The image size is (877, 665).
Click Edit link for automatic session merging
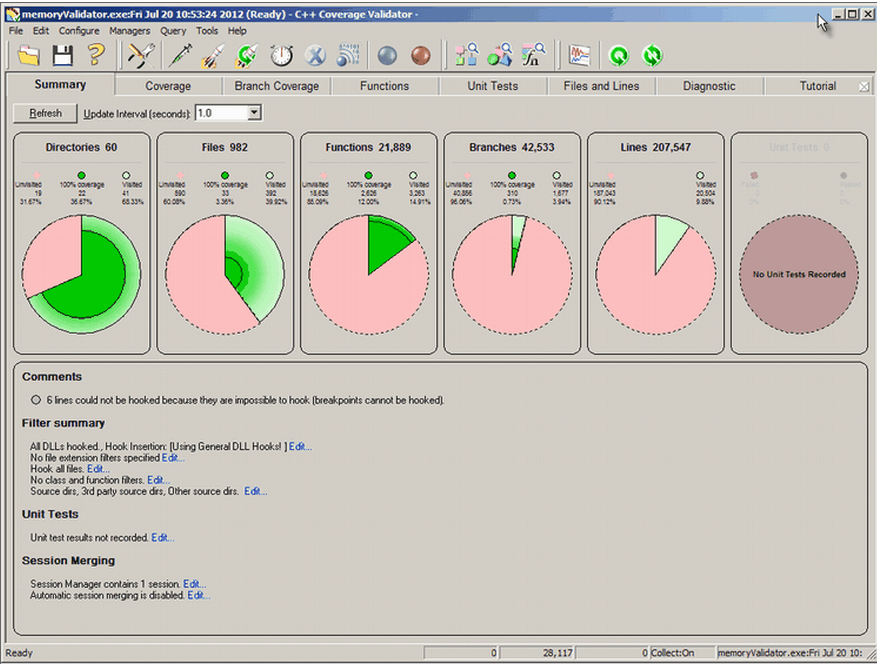click(198, 595)
